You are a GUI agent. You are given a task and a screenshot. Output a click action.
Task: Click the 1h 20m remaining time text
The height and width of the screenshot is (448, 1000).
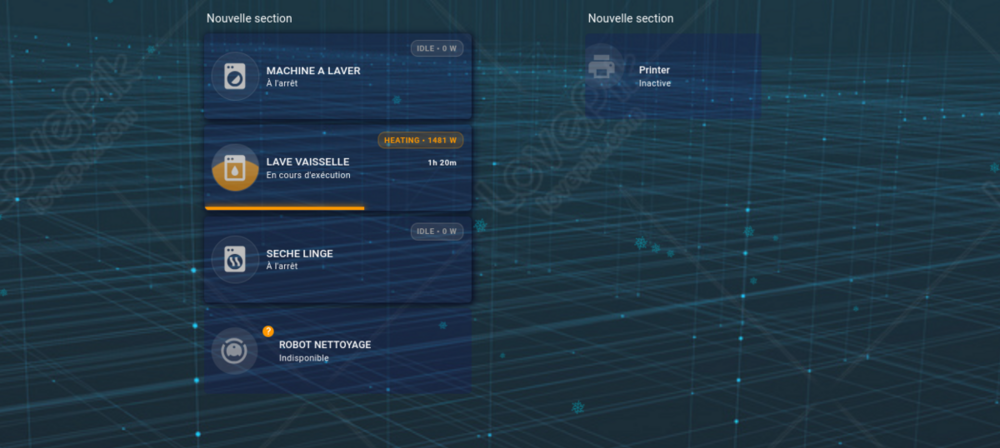tap(442, 163)
